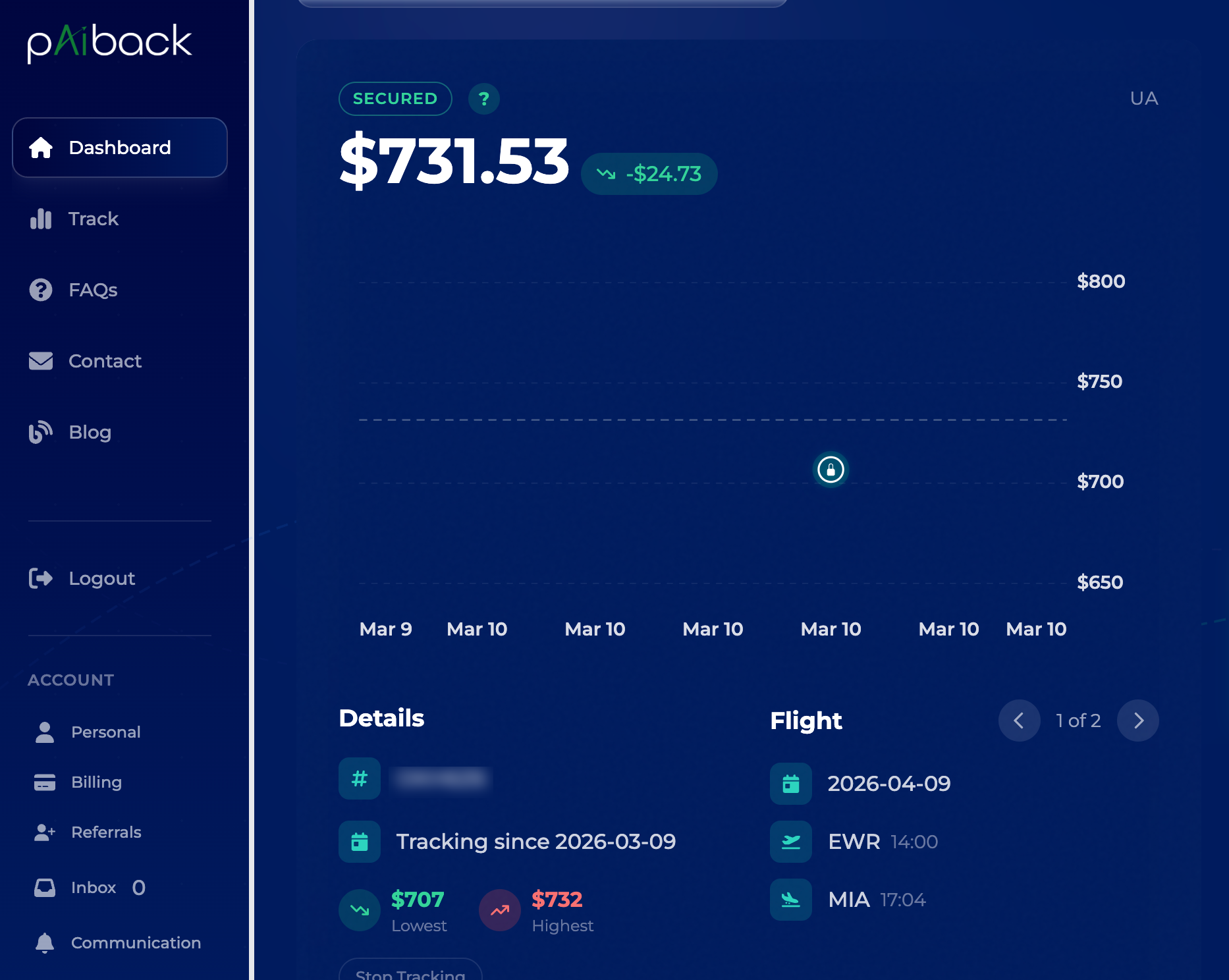Go to the previous flight segment
This screenshot has height=980, width=1229.
tap(1019, 721)
